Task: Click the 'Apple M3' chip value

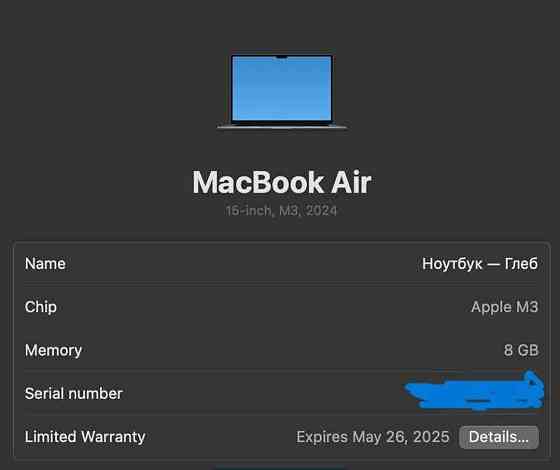Action: (504, 307)
